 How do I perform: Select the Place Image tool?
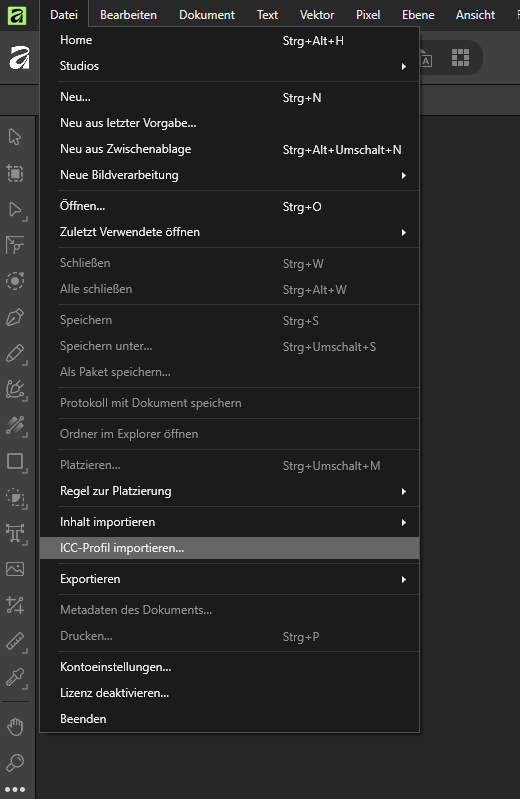15,569
